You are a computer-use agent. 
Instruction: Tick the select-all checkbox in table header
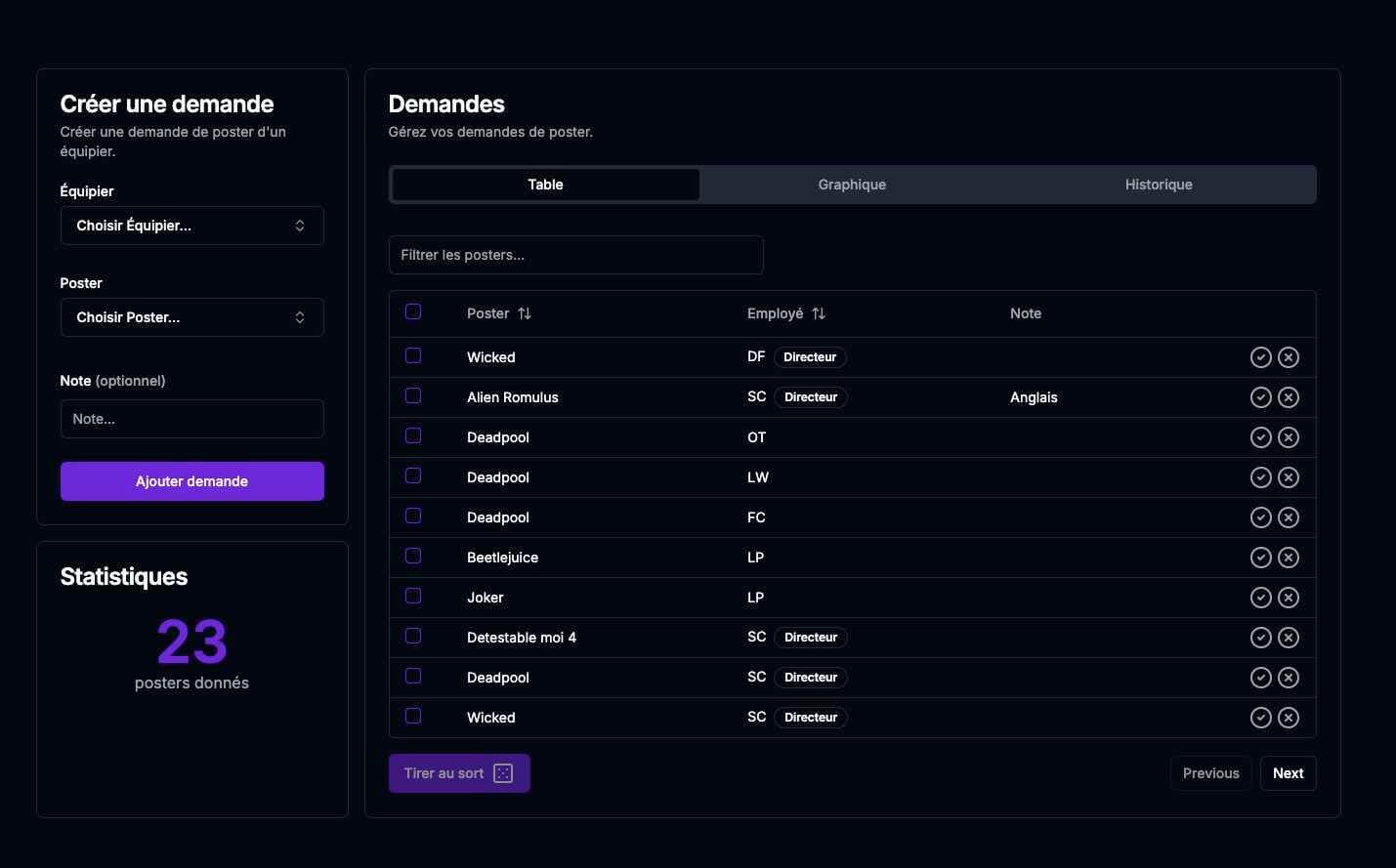tap(413, 311)
